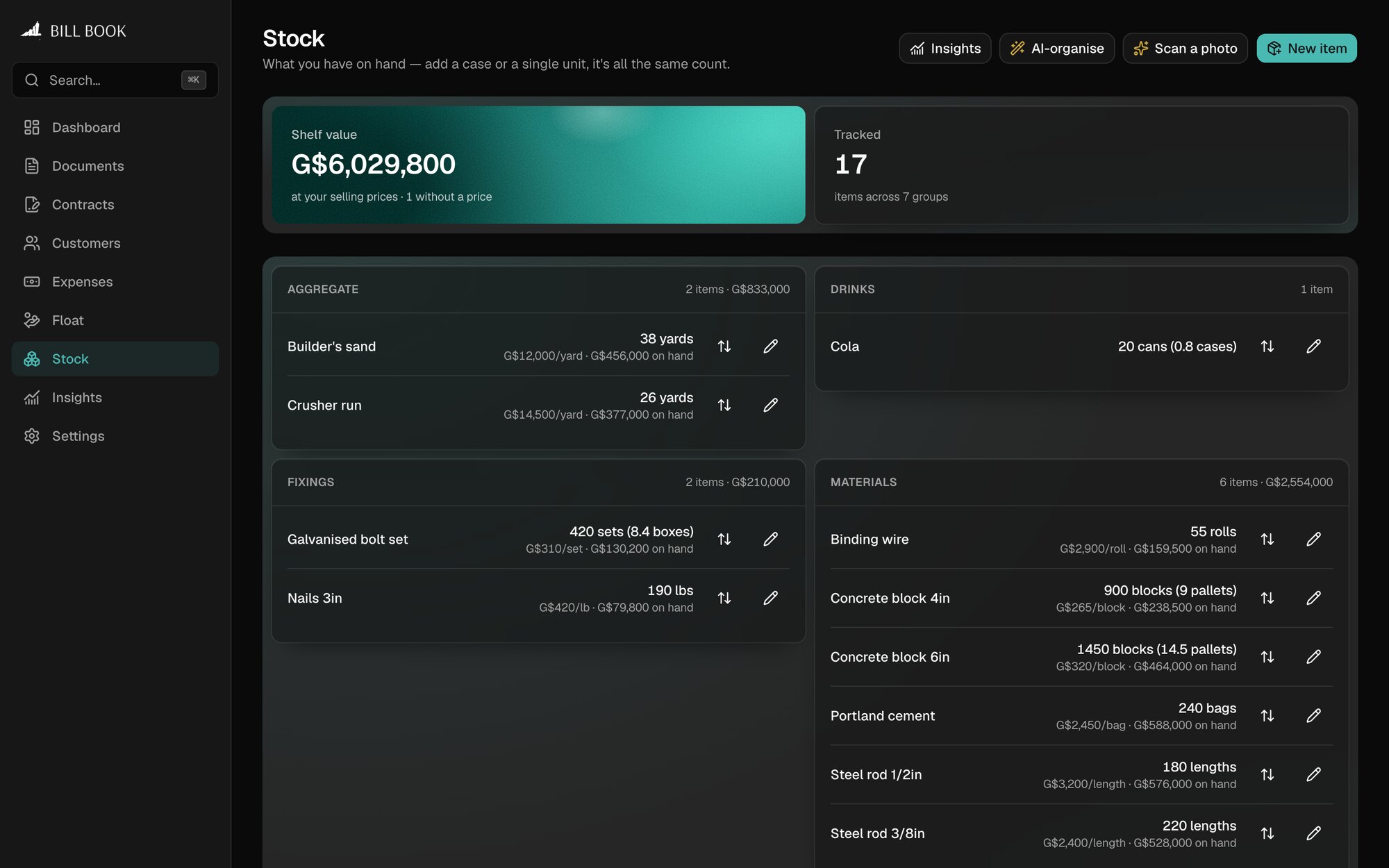Edit the Galvanised bolt set item
The height and width of the screenshot is (868, 1389).
coord(771,540)
